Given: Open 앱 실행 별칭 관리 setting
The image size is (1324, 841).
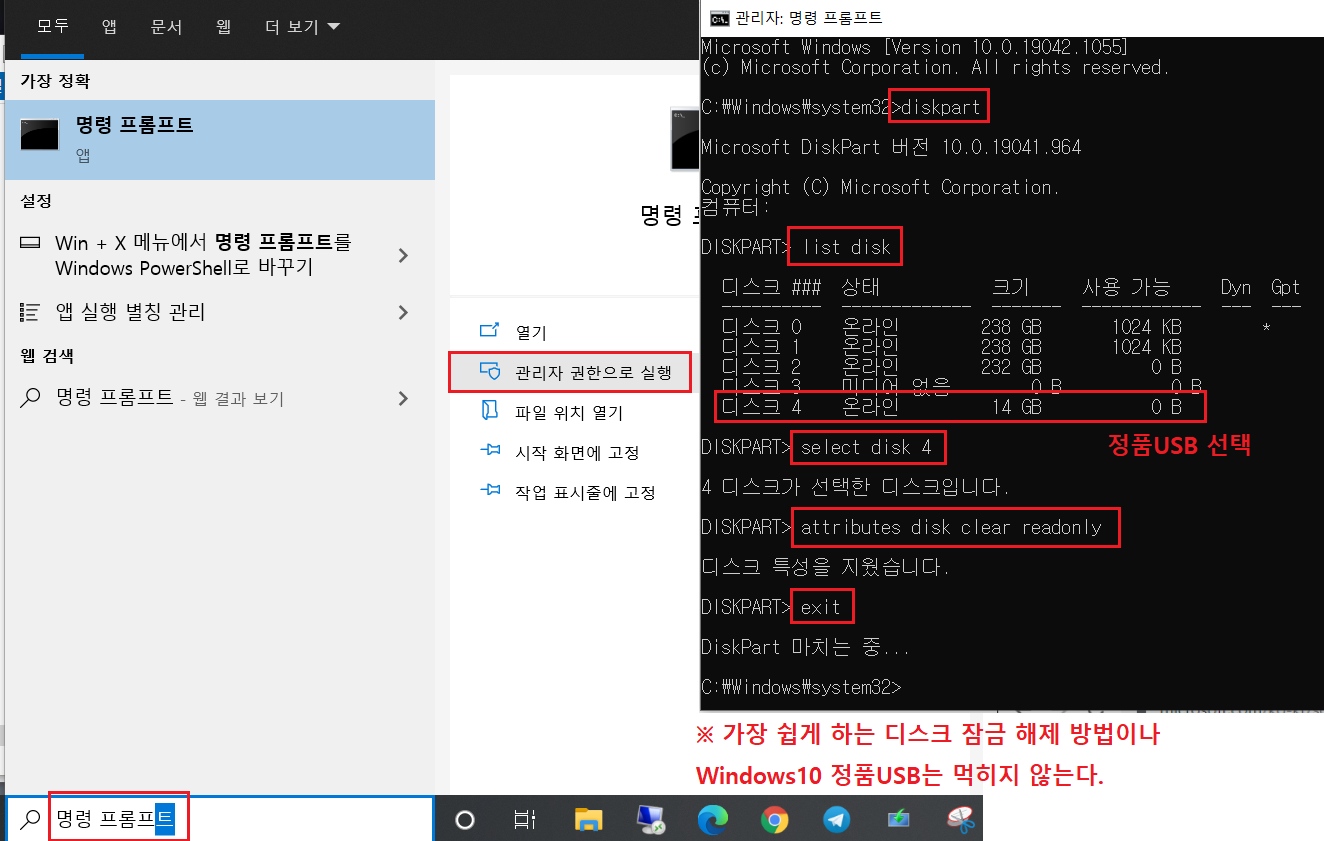Looking at the screenshot, I should [130, 312].
